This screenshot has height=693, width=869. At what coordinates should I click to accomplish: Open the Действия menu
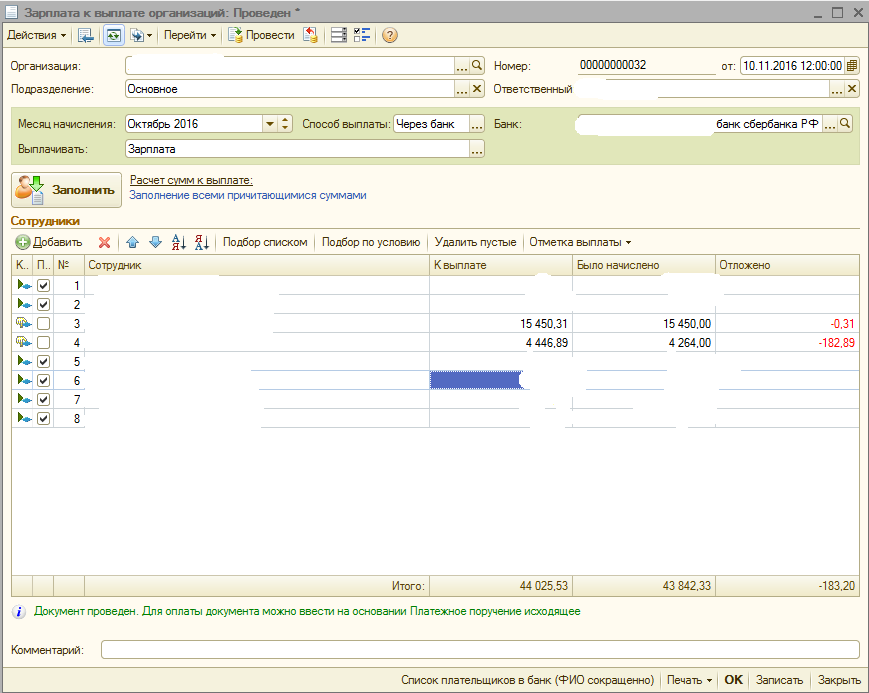[x=36, y=35]
